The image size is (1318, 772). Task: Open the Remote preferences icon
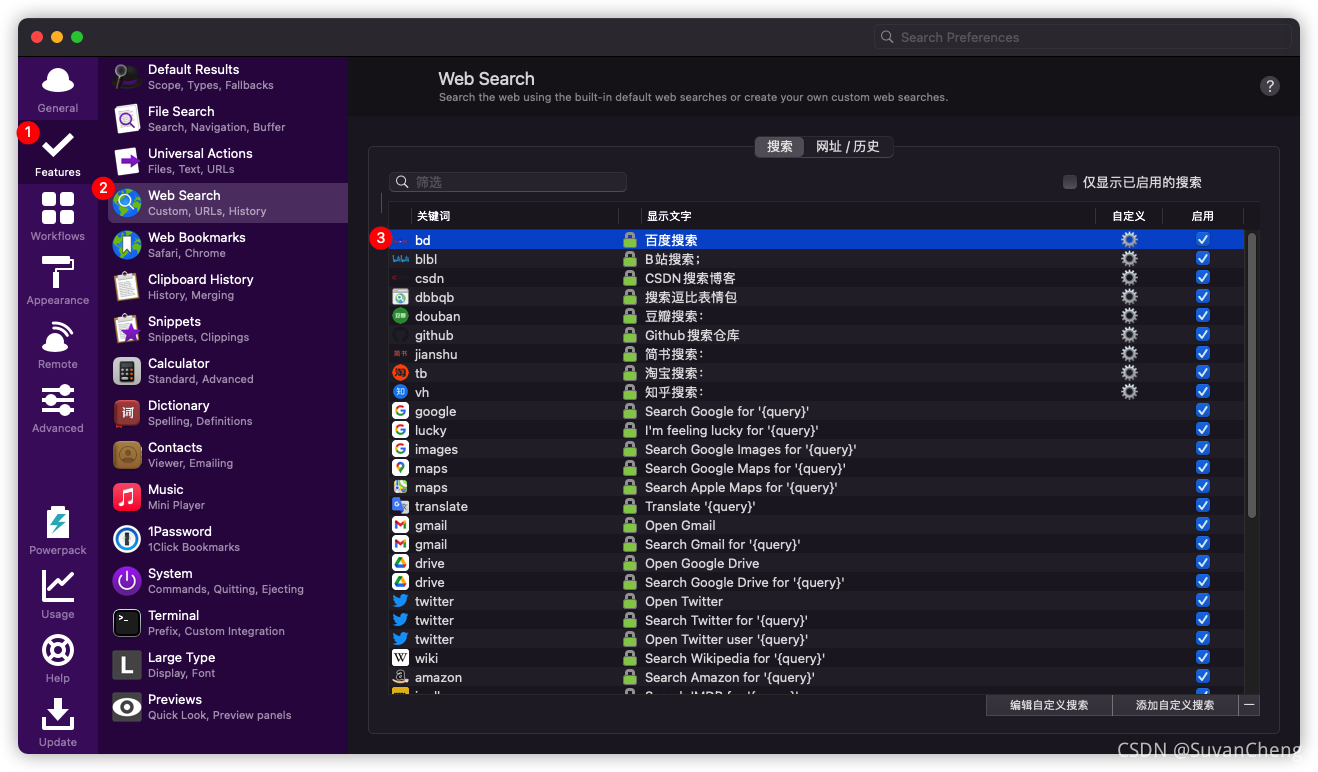pos(58,337)
